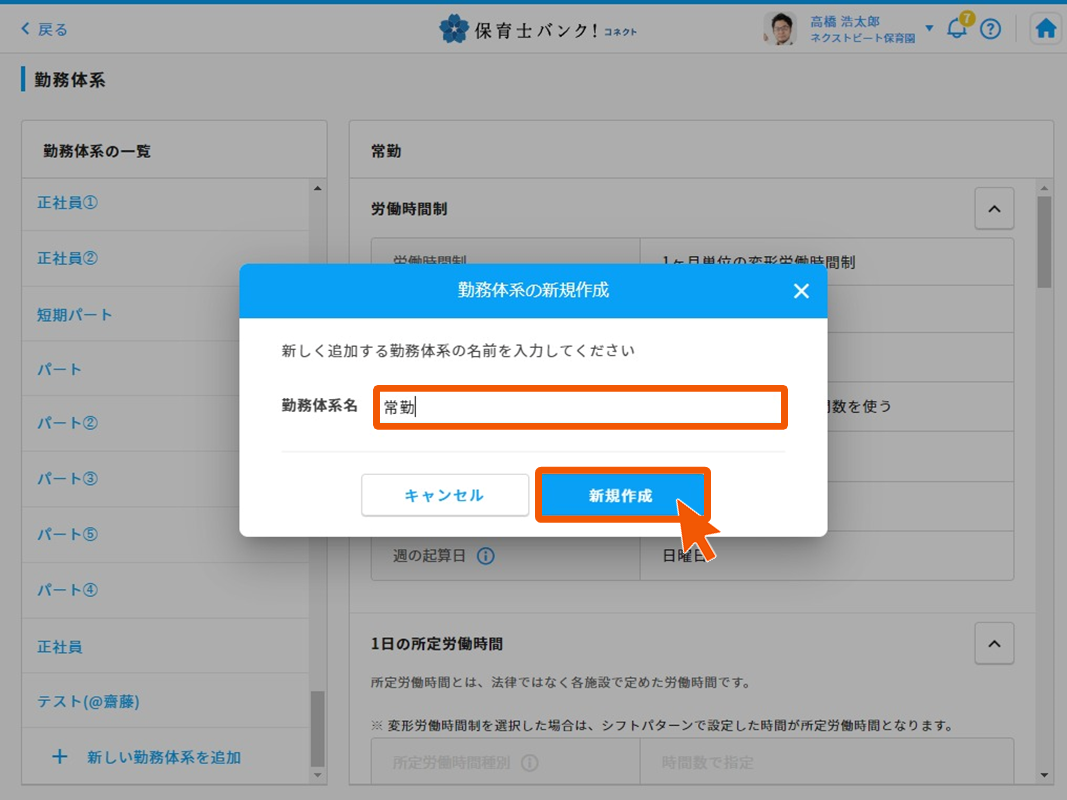Click the 勤務体系名 text field
Image resolution: width=1067 pixels, height=800 pixels.
coord(580,408)
